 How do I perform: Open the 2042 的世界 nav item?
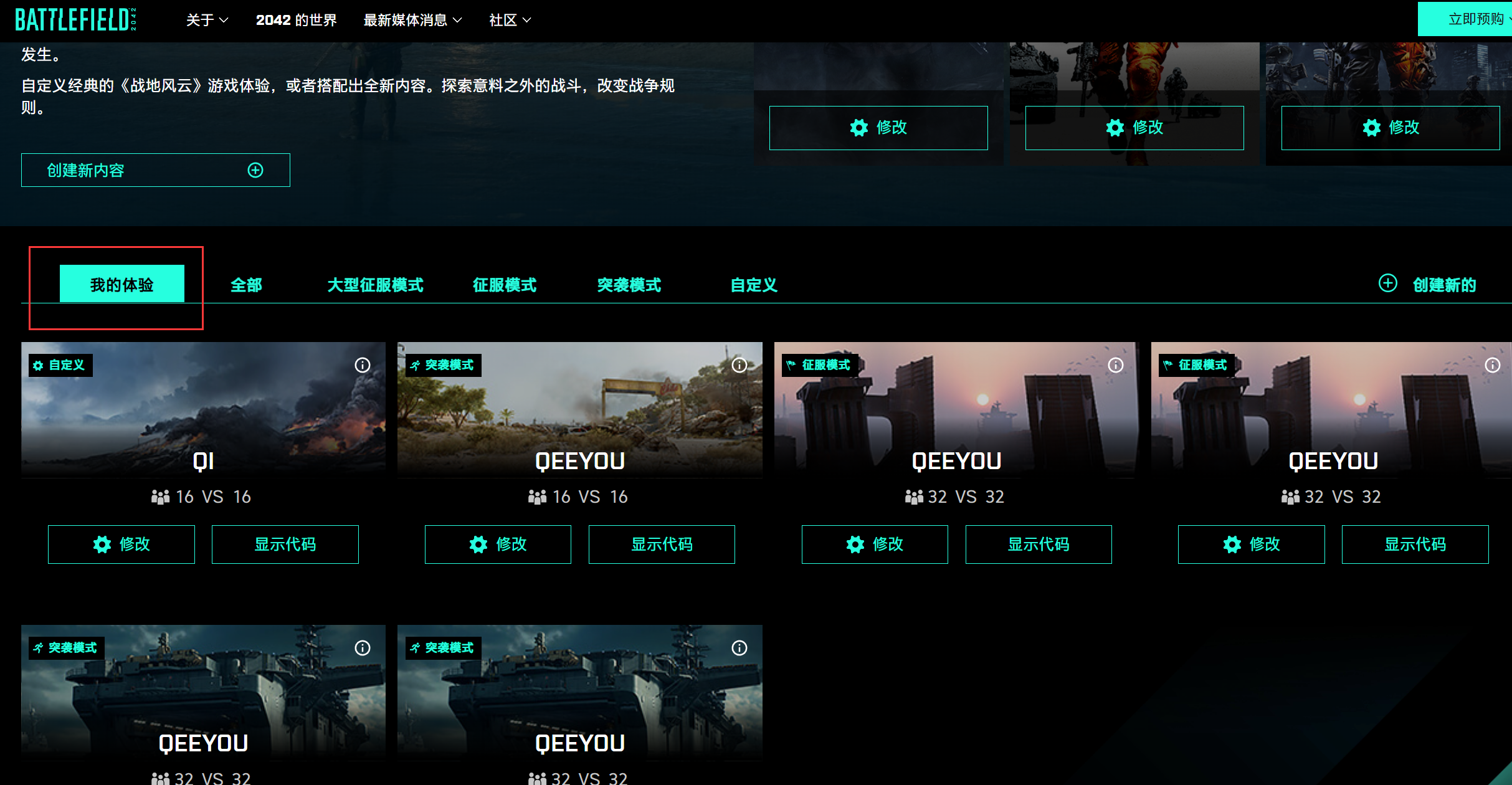[296, 20]
